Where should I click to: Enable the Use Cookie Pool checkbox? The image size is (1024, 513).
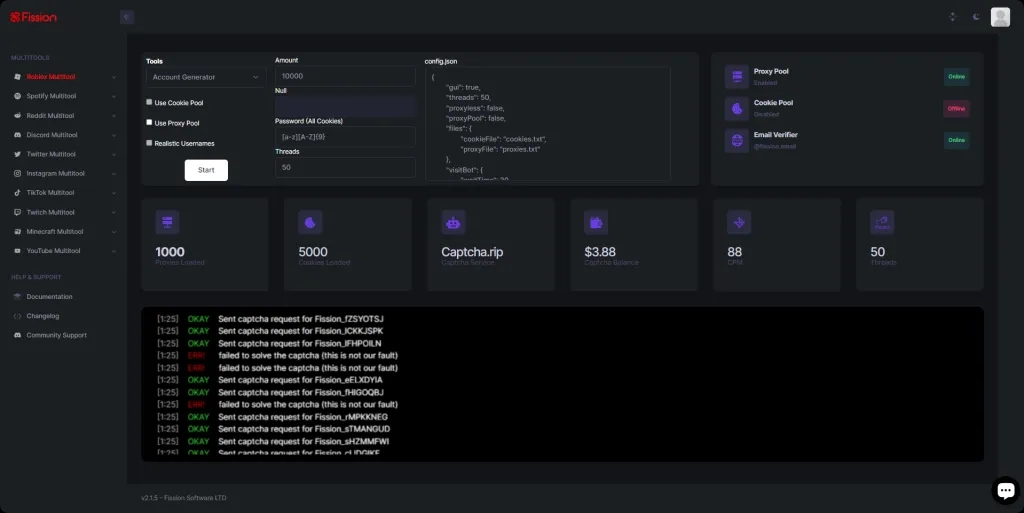(150, 102)
